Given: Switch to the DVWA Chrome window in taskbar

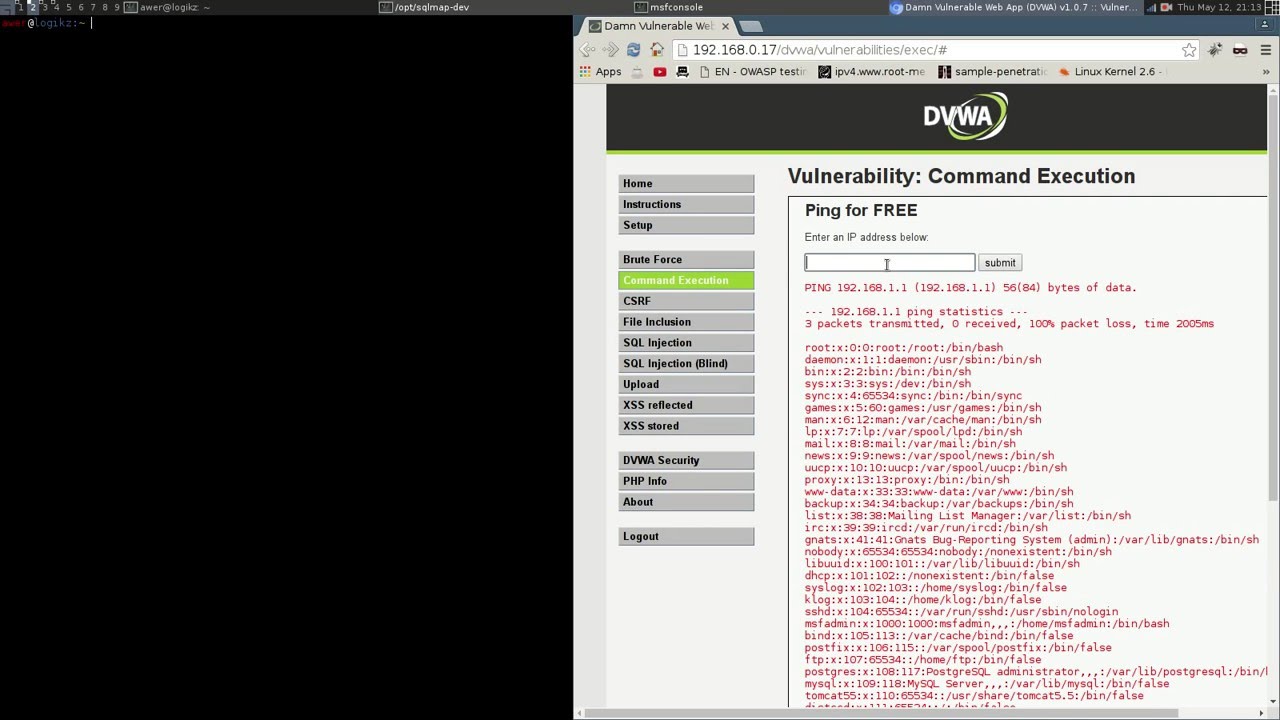Looking at the screenshot, I should tap(1014, 7).
